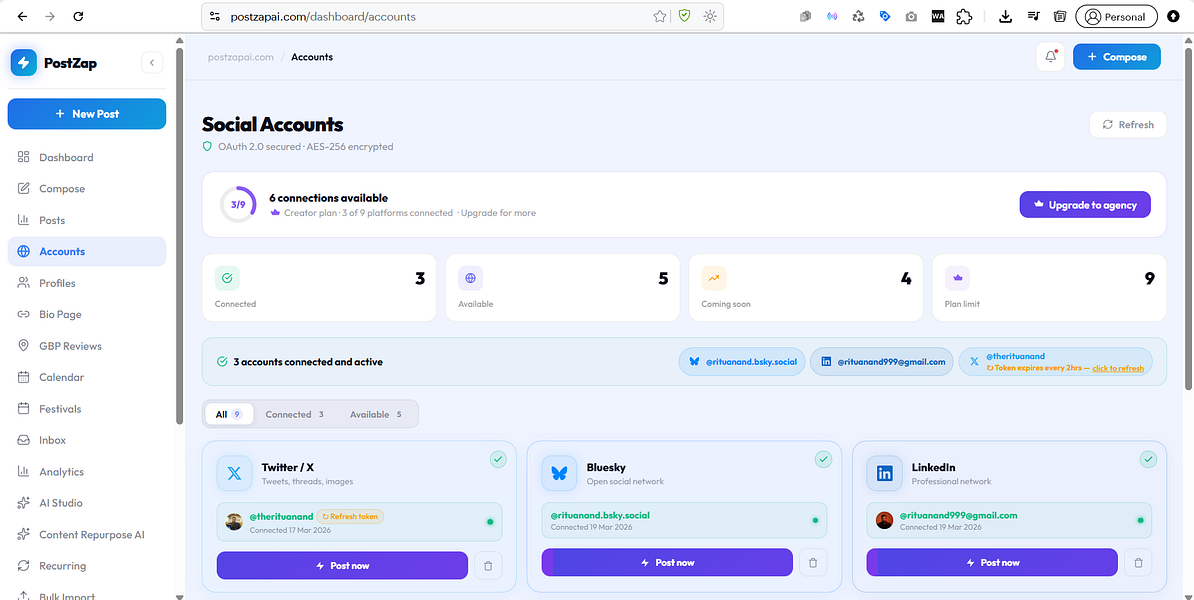Screen dimensions: 1194x600
Task: Open the Personal profile menu
Action: pyautogui.click(x=1116, y=16)
